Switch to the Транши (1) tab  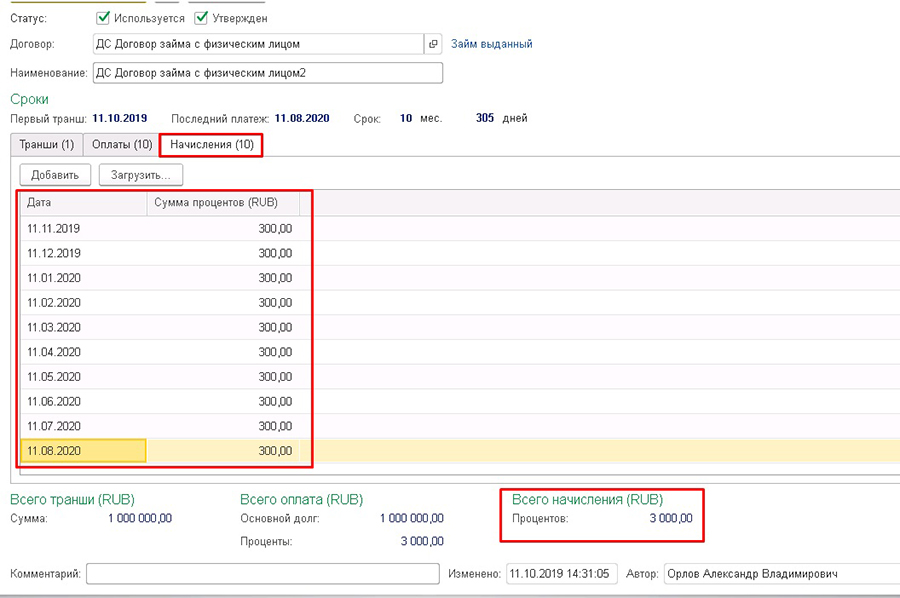(x=46, y=145)
